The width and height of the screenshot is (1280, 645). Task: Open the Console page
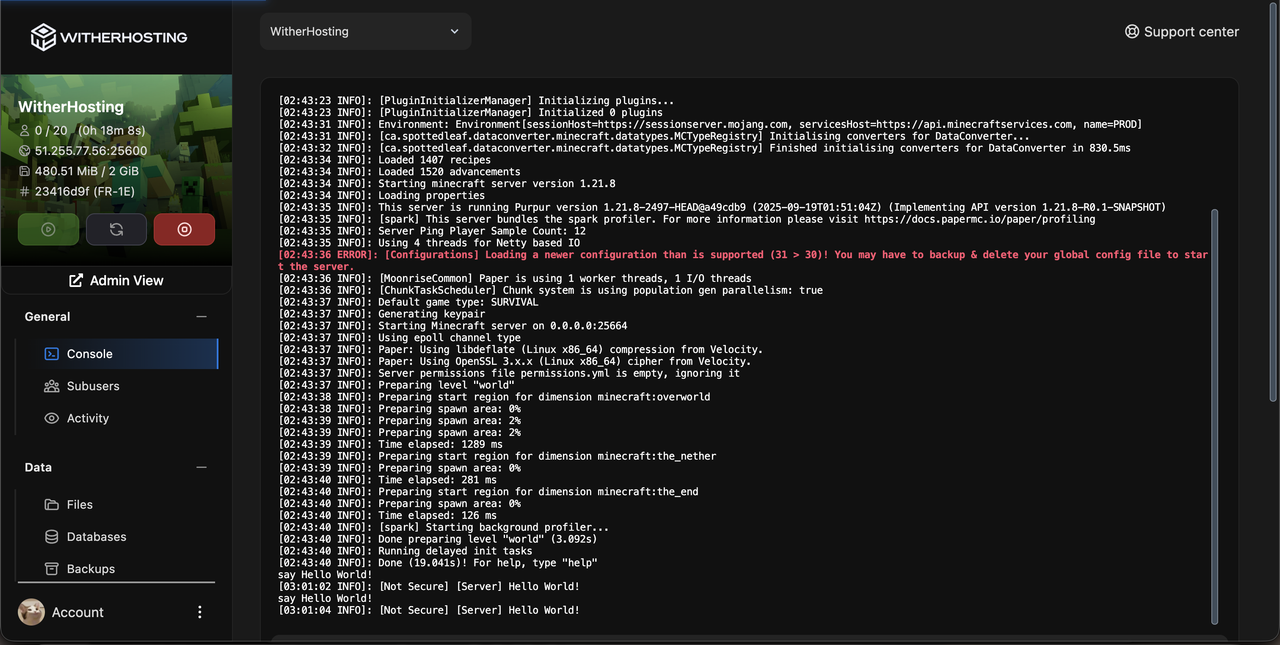[117, 354]
